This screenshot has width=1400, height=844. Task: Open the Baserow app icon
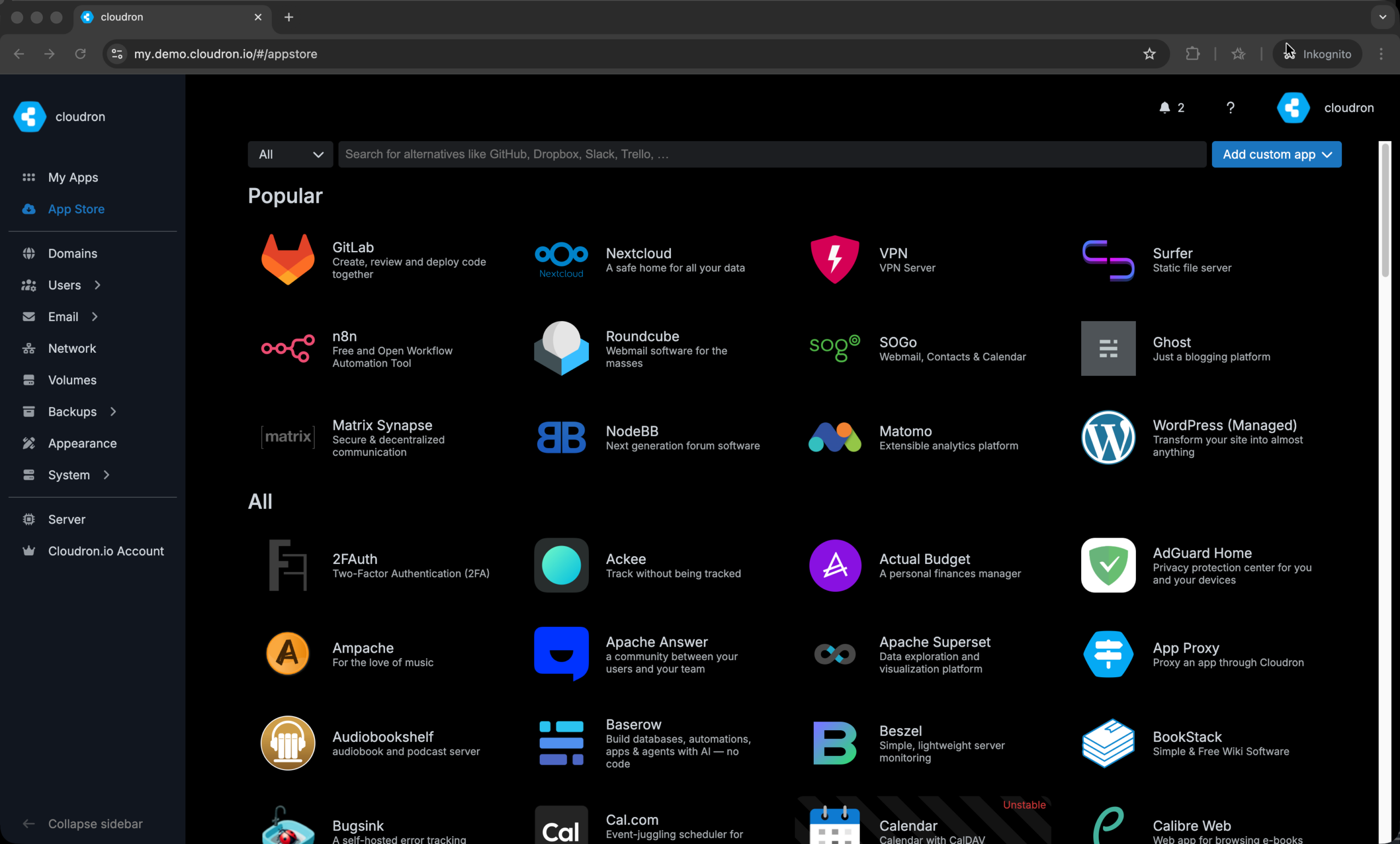561,743
